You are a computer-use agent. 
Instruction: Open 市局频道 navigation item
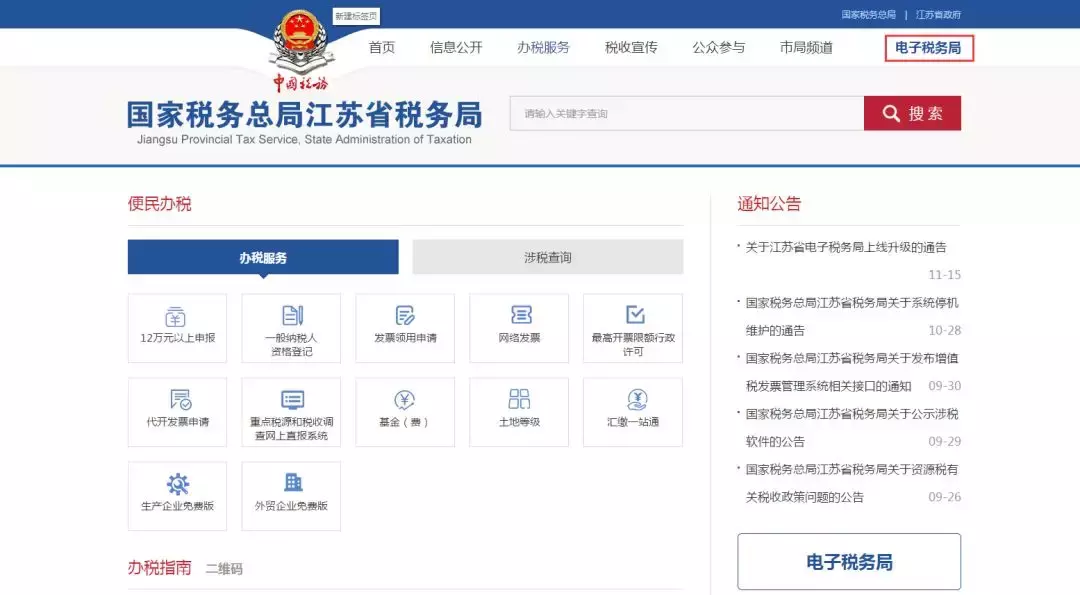coord(806,48)
